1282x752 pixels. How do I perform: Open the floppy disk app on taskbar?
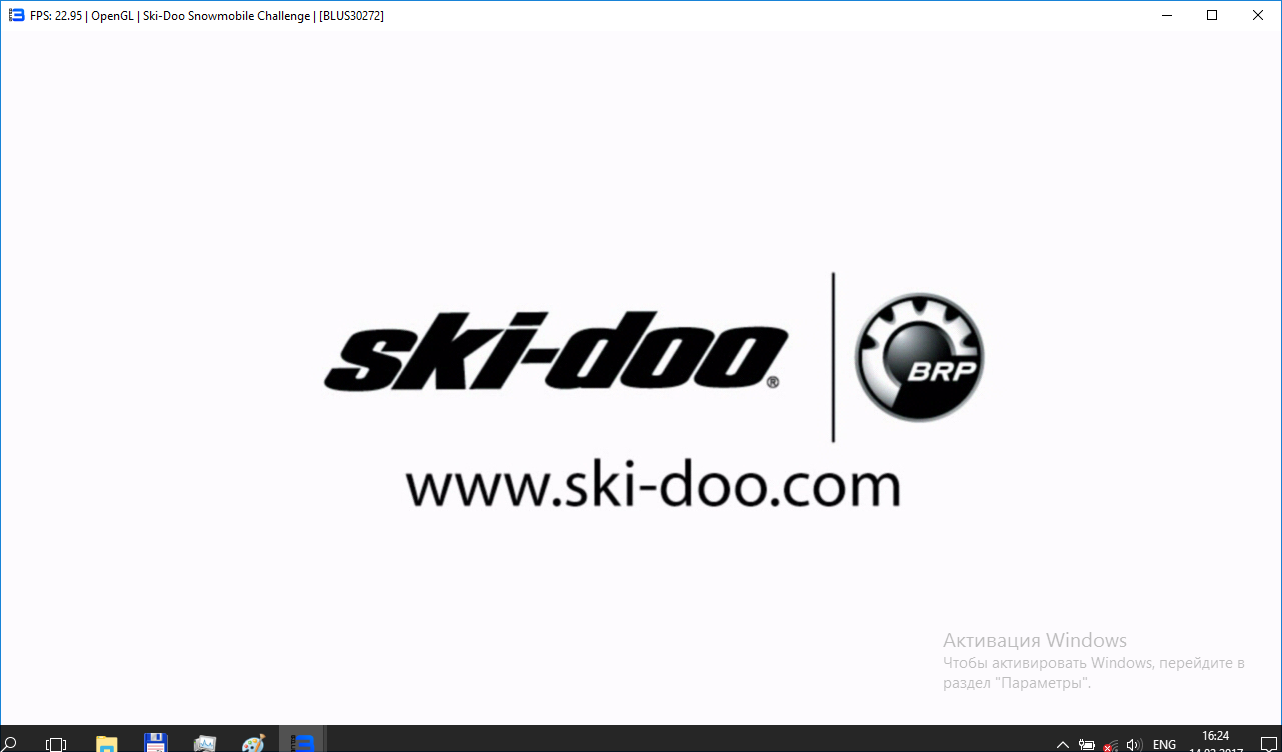[155, 743]
